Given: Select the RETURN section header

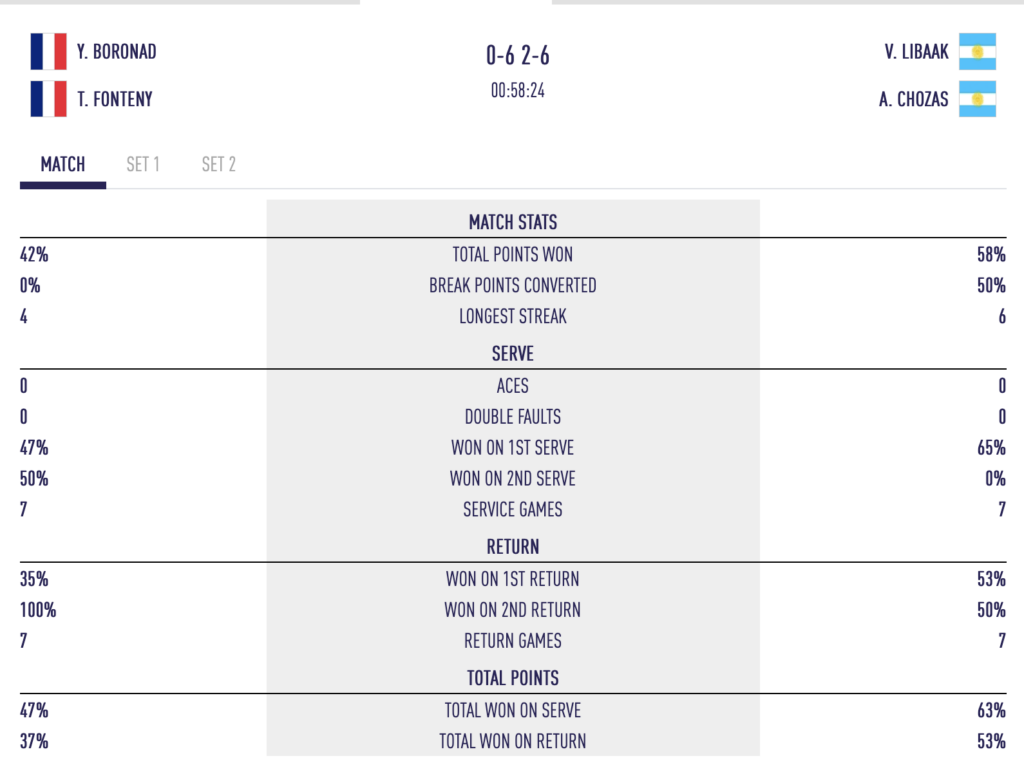Looking at the screenshot, I should point(513,547).
